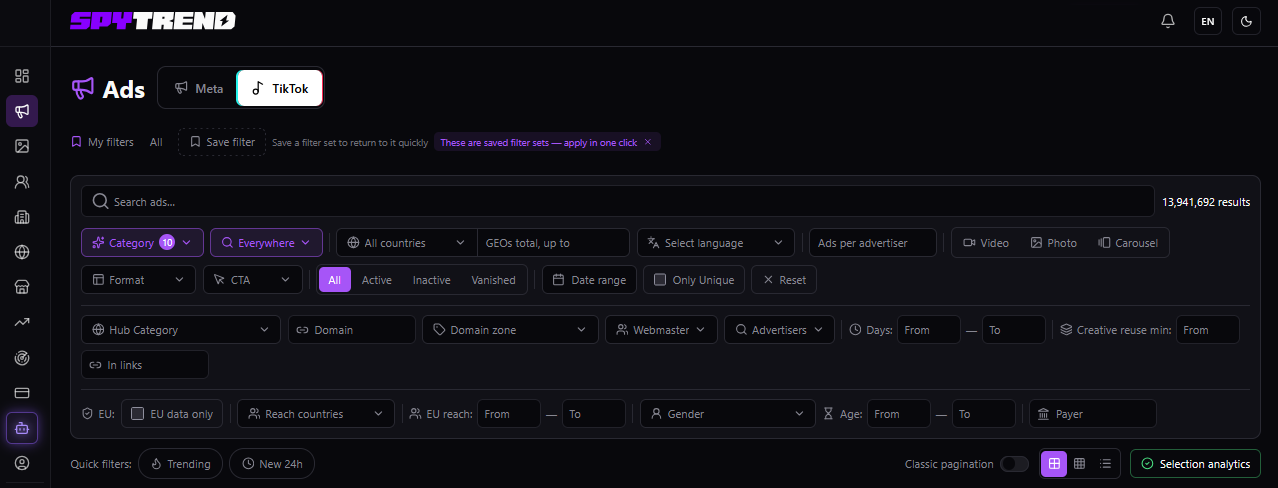Screen dimensions: 1278x488
Task: Open the All countries dropdown
Action: coord(407,243)
